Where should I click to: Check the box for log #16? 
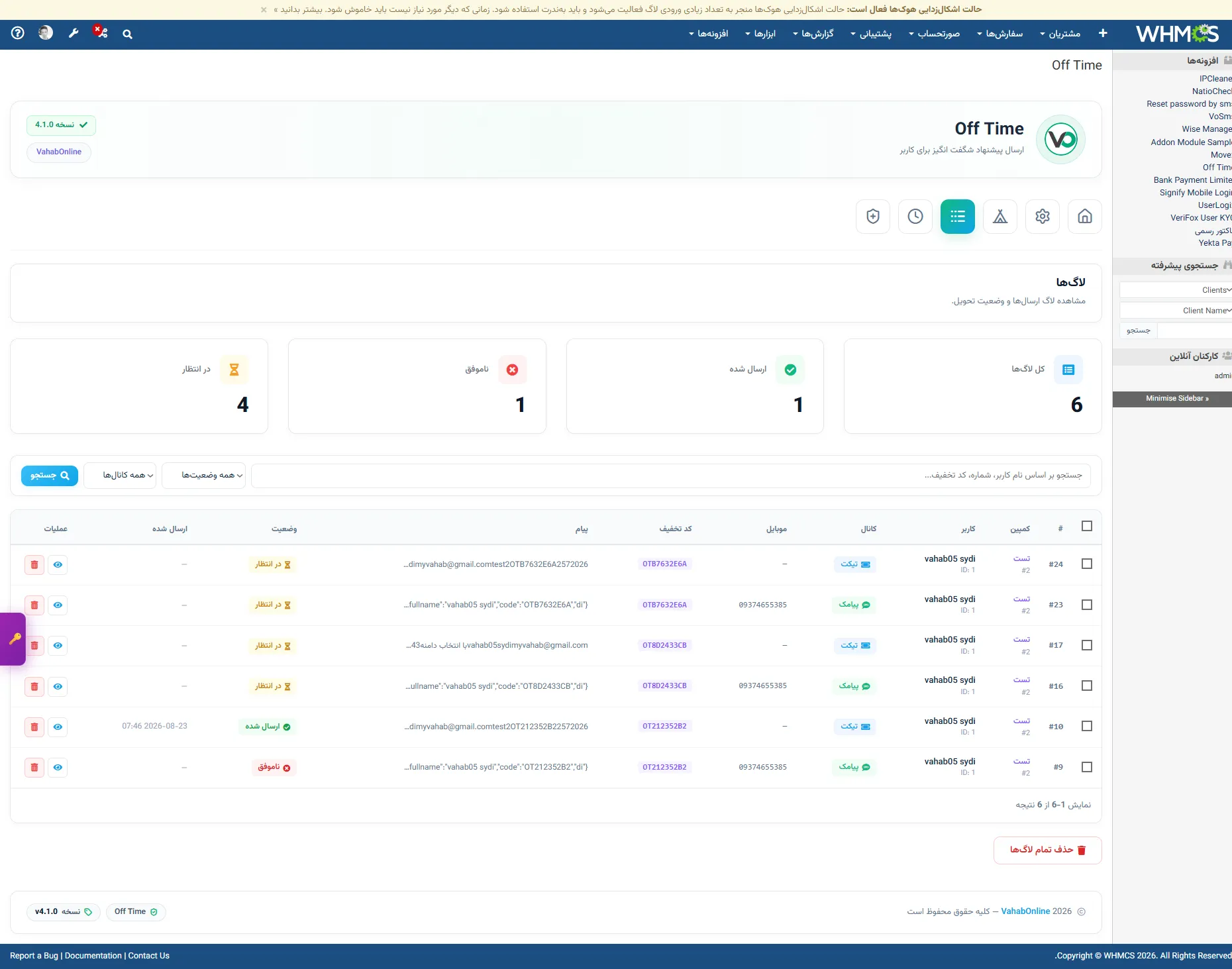pos(1086,686)
